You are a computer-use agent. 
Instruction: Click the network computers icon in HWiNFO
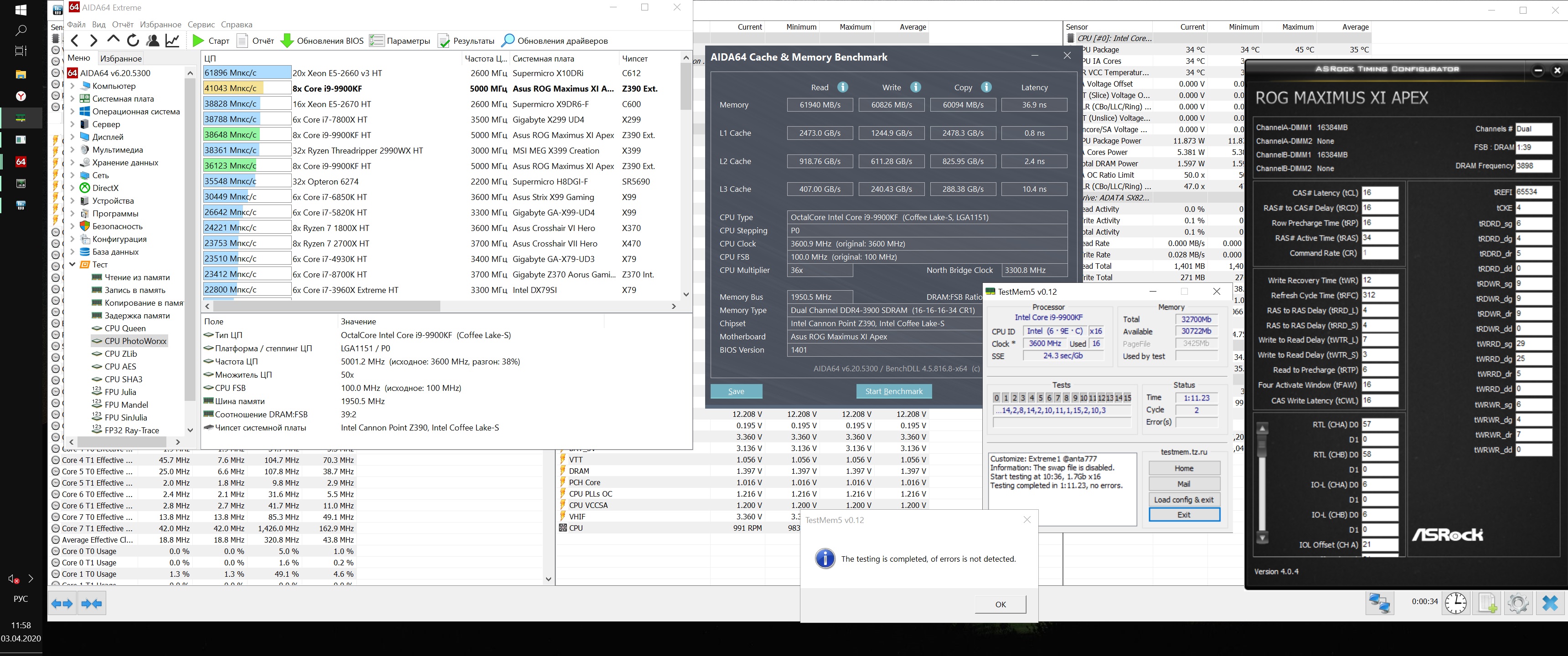(x=1379, y=602)
